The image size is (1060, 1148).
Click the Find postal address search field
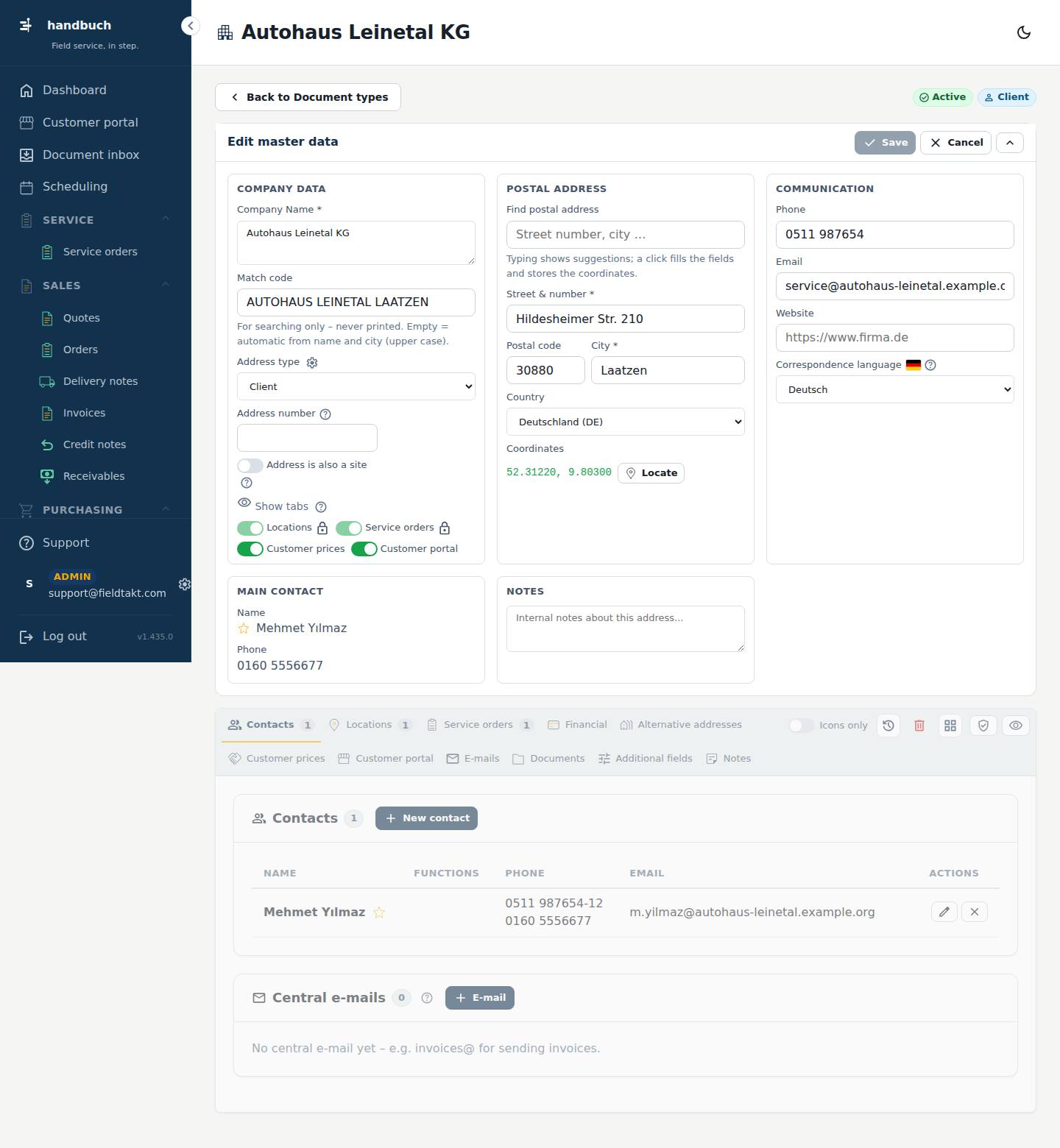tap(626, 235)
